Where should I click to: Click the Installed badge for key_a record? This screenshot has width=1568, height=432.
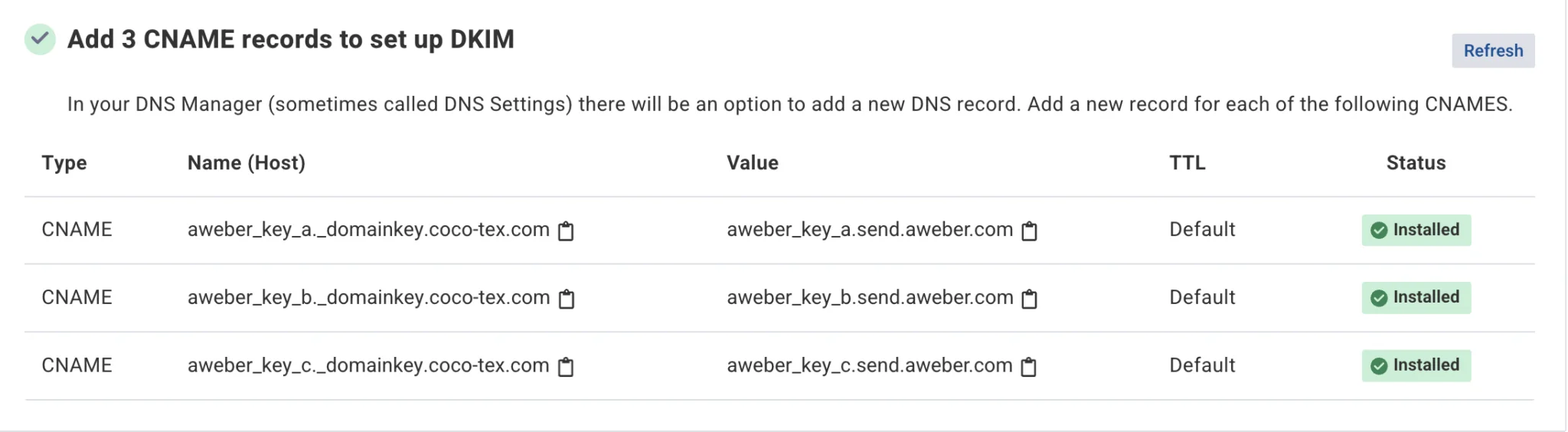[x=1416, y=230]
